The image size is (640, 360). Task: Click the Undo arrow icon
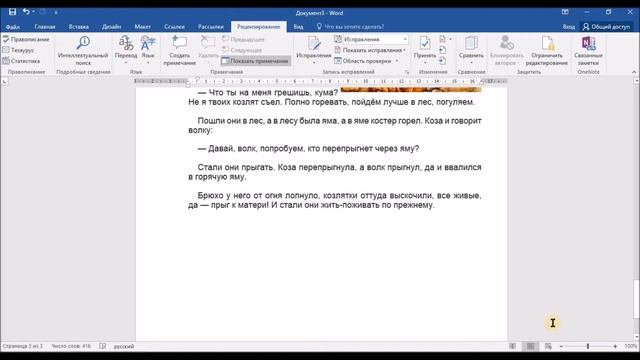(x=26, y=12)
